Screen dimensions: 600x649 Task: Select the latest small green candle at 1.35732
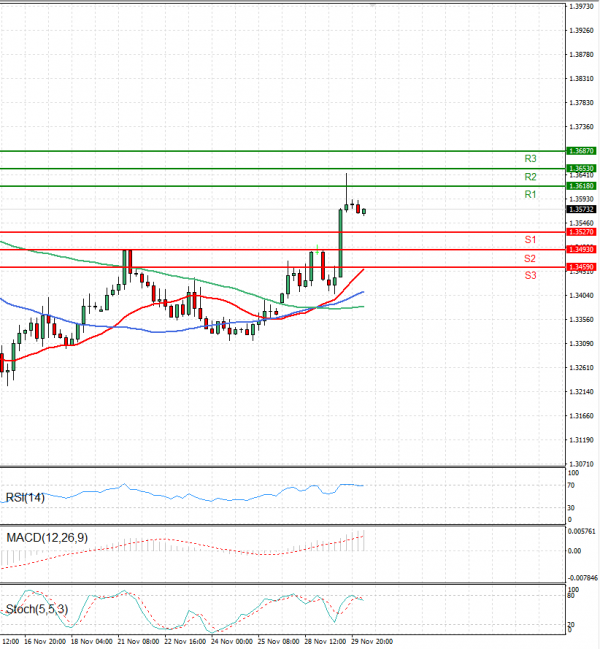(364, 212)
